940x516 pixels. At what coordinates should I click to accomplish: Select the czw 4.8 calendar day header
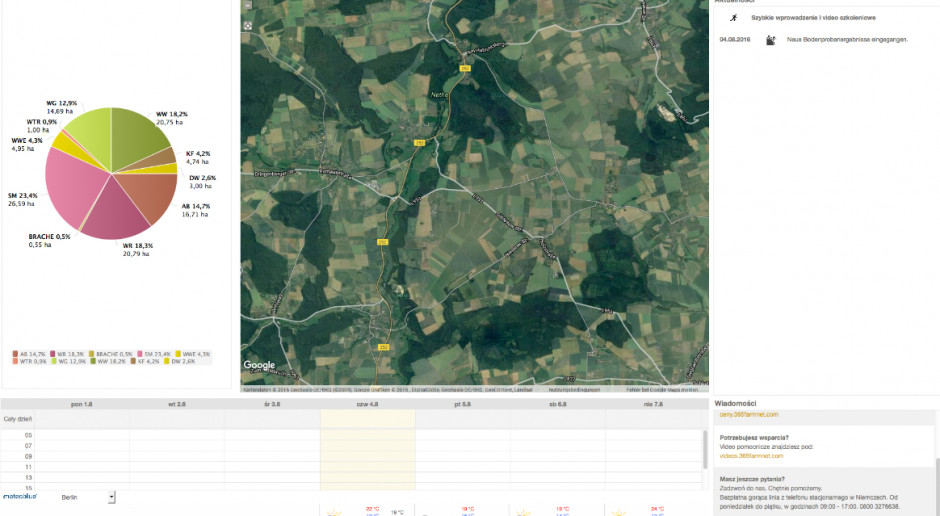(367, 405)
